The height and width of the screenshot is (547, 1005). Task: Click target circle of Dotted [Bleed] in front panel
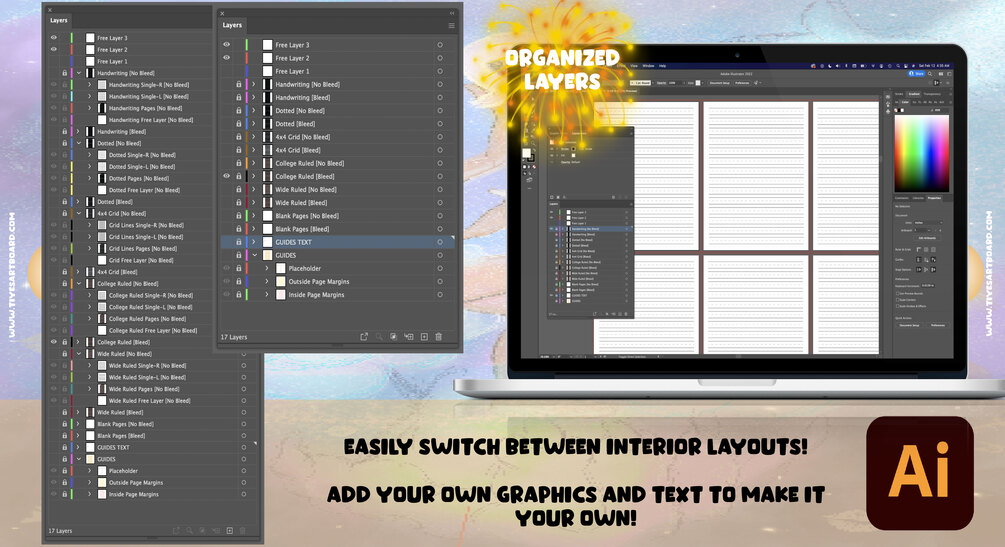pyautogui.click(x=440, y=124)
